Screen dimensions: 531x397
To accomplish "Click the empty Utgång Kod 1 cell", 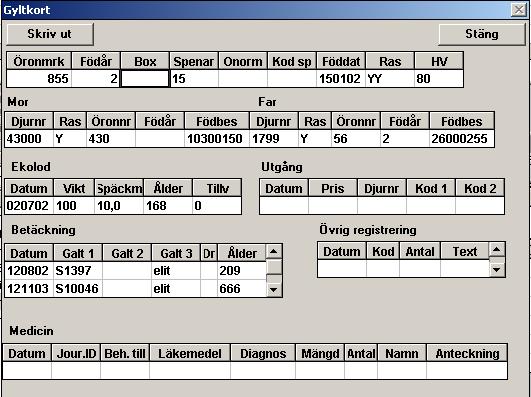I will pyautogui.click(x=431, y=206).
